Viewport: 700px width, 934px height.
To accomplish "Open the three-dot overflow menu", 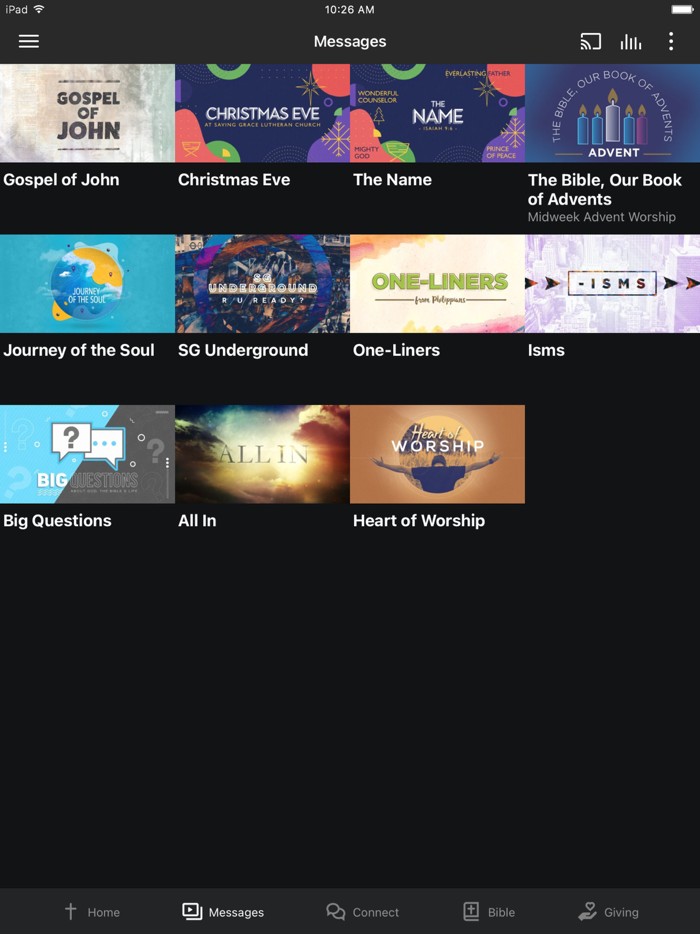I will pyautogui.click(x=671, y=41).
